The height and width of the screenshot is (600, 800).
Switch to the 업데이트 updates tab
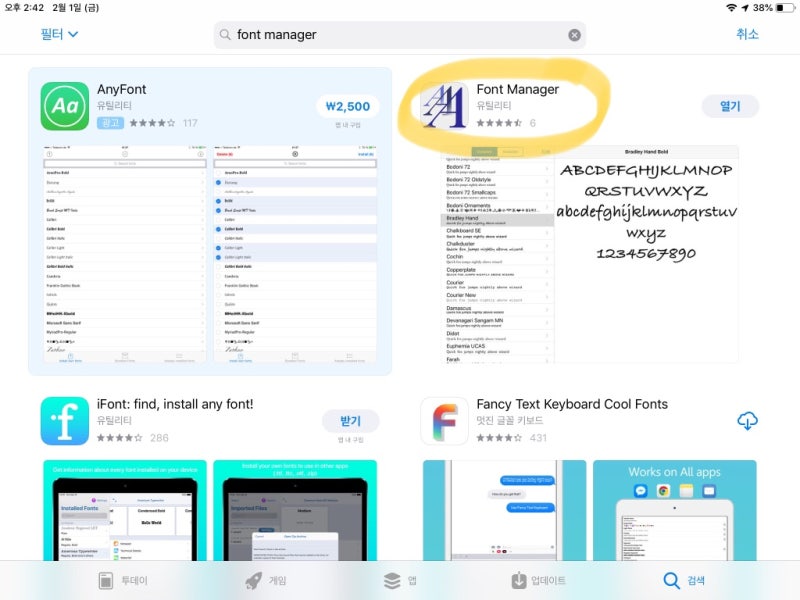tap(538, 580)
